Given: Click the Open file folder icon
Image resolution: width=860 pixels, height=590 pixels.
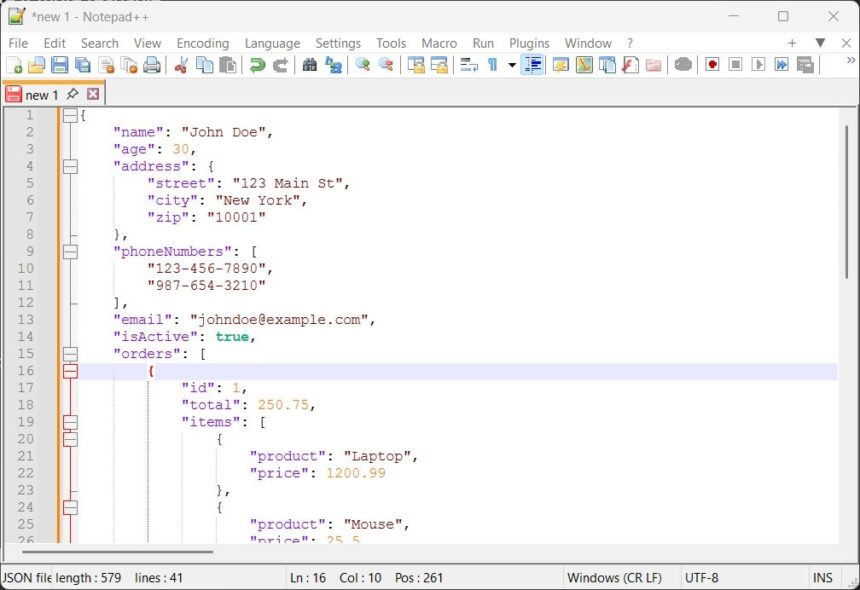Looking at the screenshot, I should click(36, 65).
